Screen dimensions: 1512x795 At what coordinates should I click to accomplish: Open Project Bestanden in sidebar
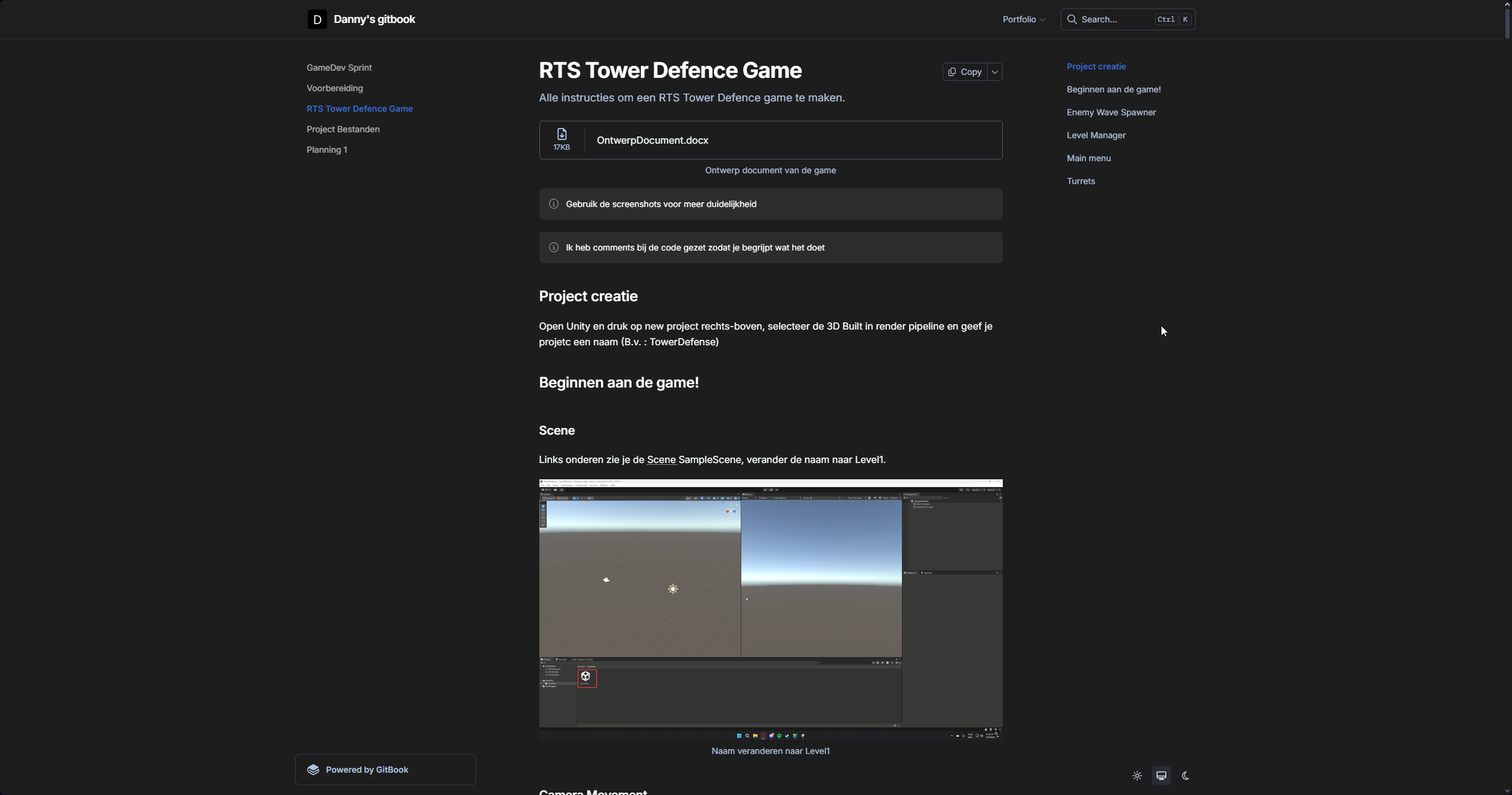point(343,129)
